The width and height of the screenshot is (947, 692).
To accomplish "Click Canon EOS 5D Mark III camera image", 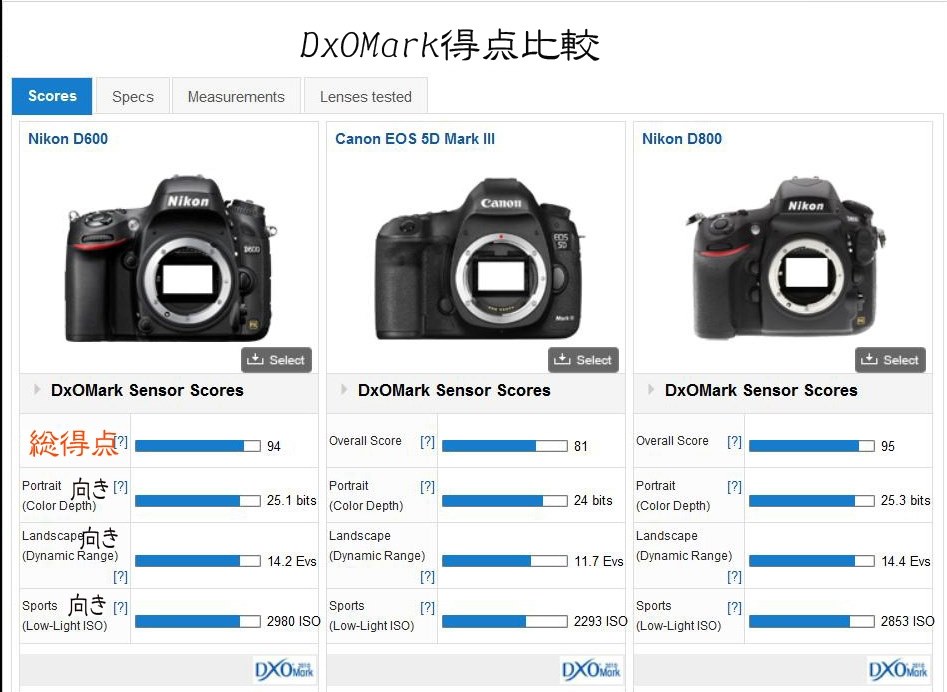I will [x=478, y=258].
